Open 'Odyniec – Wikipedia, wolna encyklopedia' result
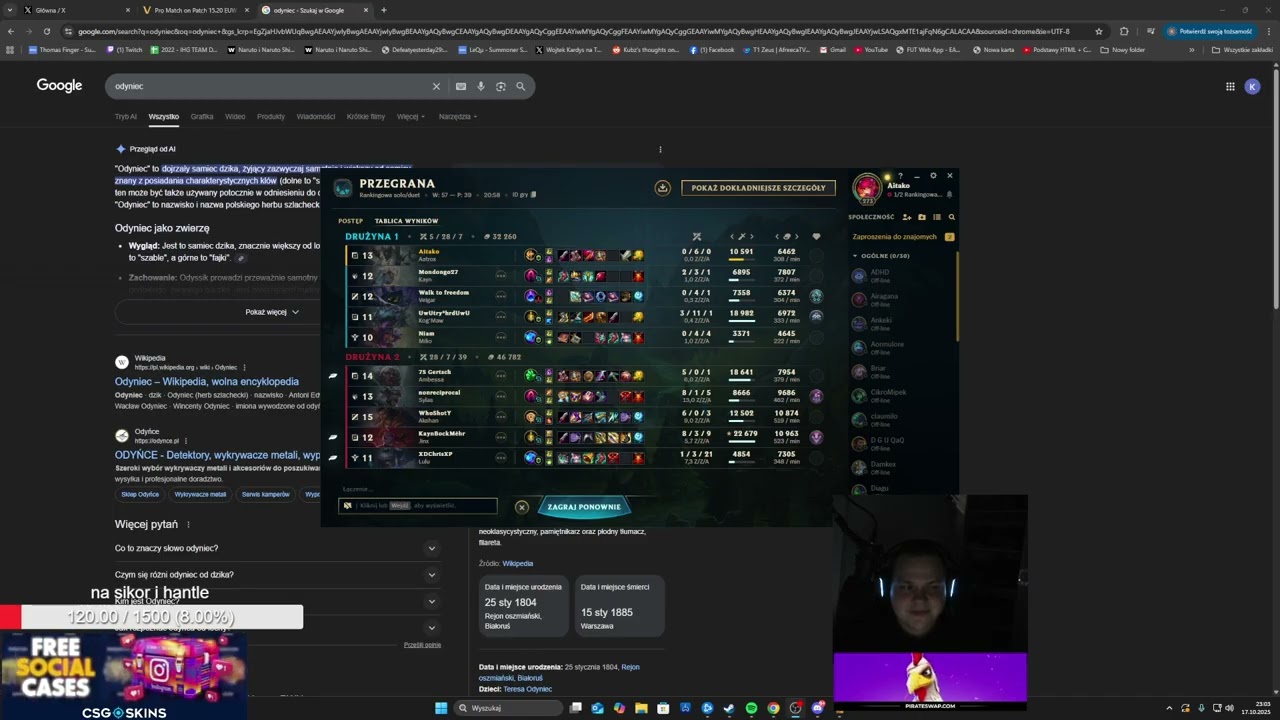The height and width of the screenshot is (720, 1280). tap(207, 382)
